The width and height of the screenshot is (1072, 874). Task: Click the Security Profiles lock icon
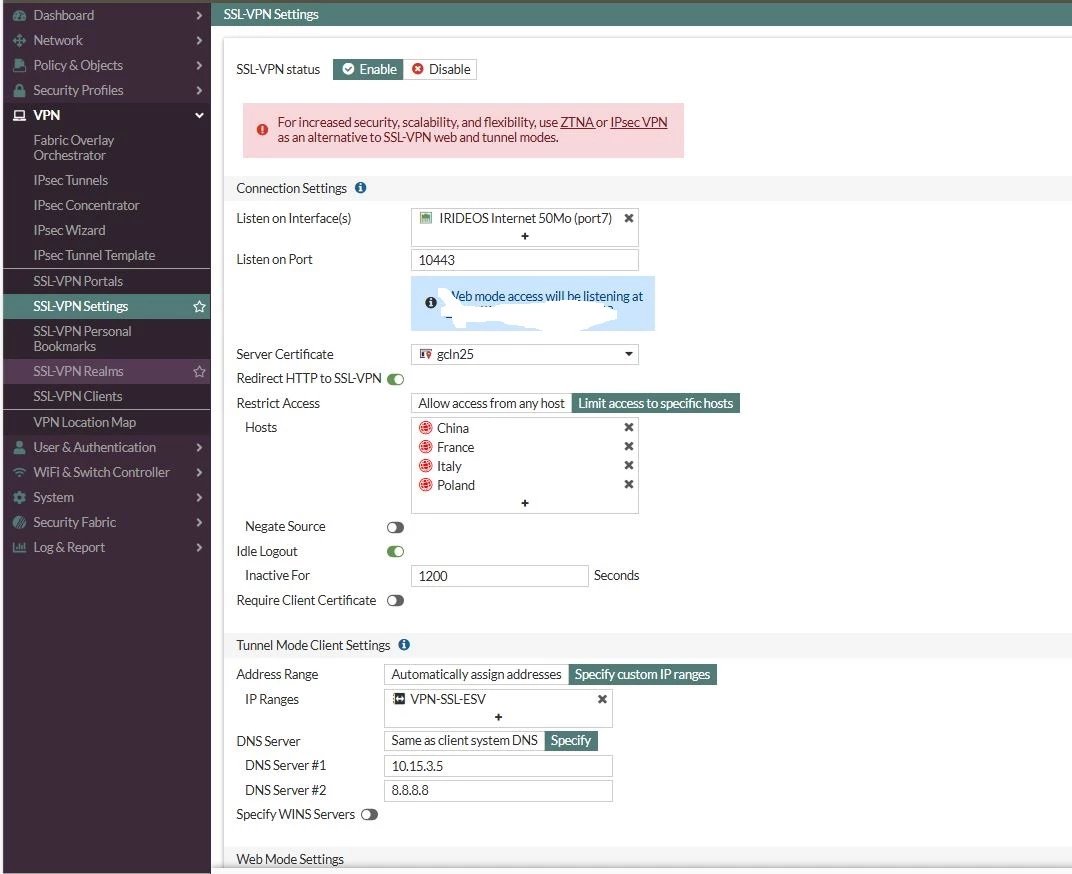point(19,90)
